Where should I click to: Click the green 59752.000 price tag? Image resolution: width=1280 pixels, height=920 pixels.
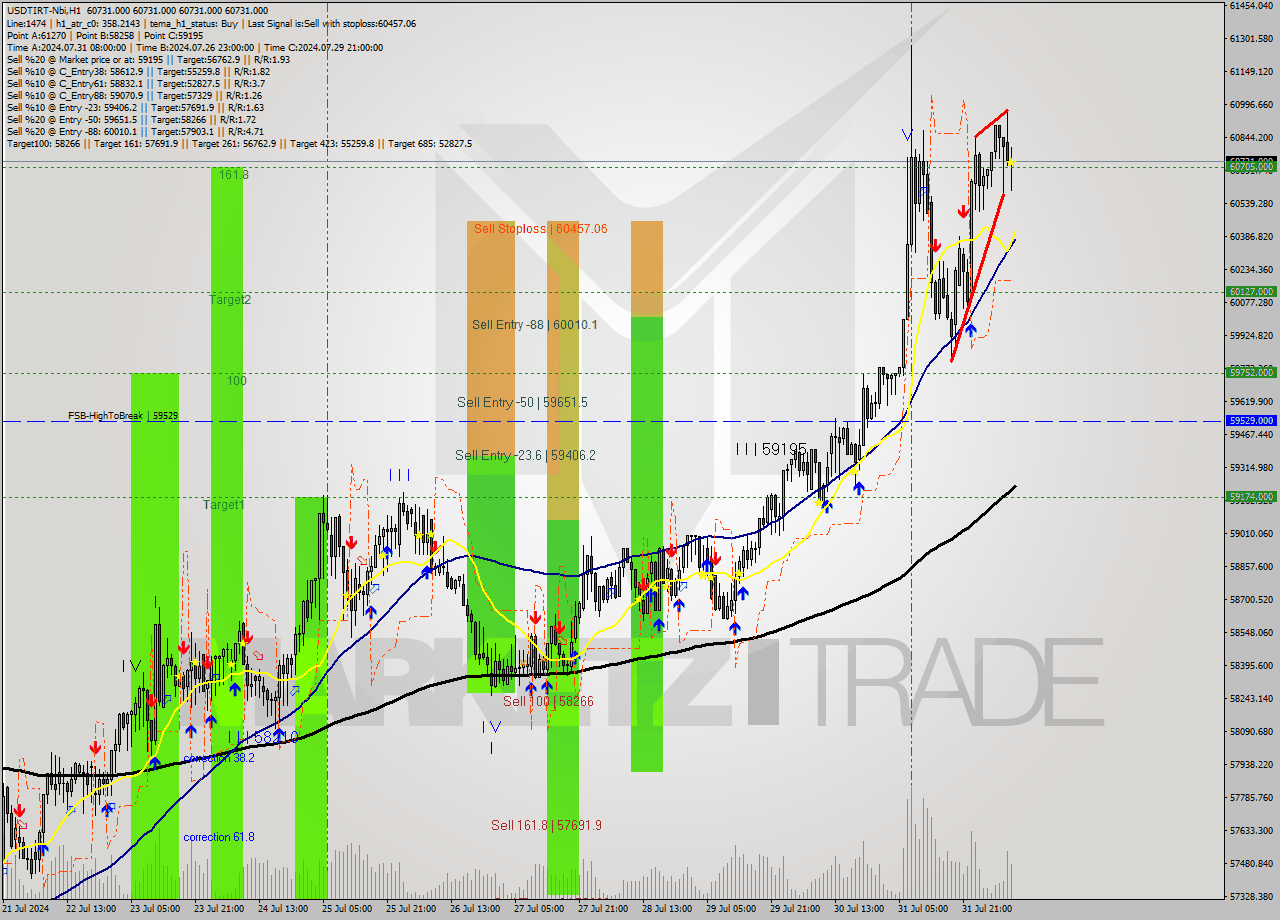pyautogui.click(x=1251, y=373)
